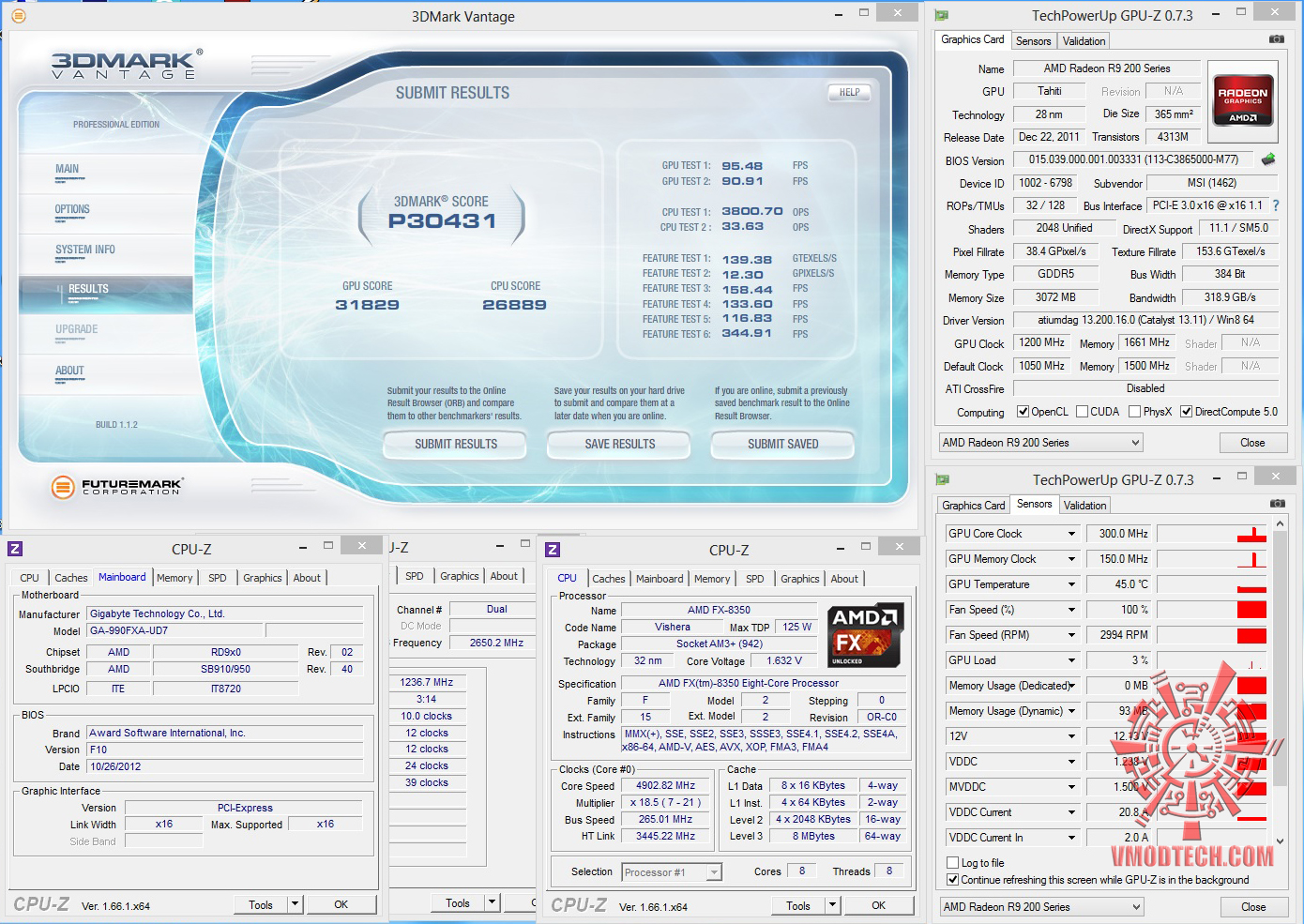Open the SPD tab in left CPU-Z window
Image resolution: width=1304 pixels, height=924 pixels.
point(217,578)
